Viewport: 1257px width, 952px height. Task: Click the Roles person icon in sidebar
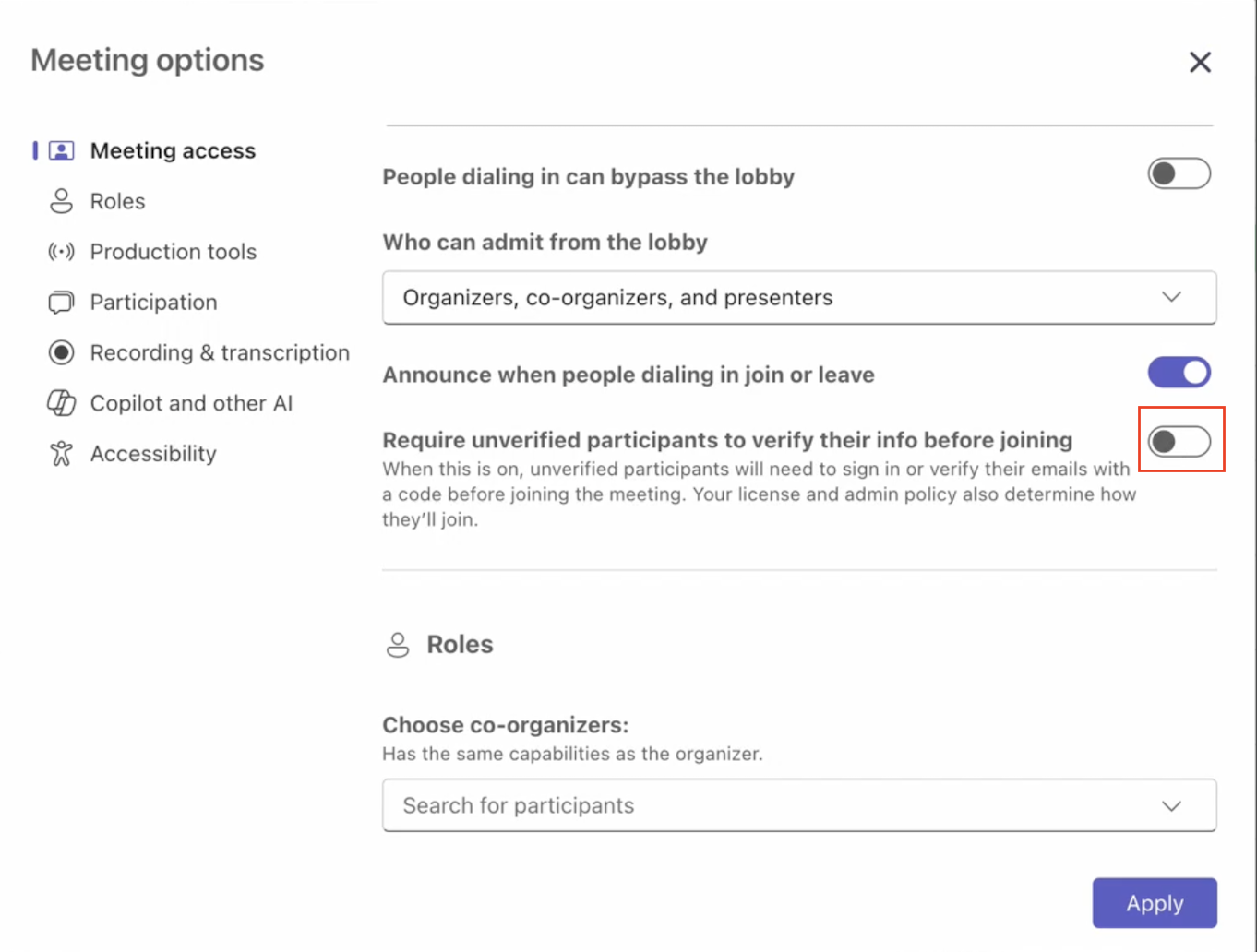tap(60, 200)
